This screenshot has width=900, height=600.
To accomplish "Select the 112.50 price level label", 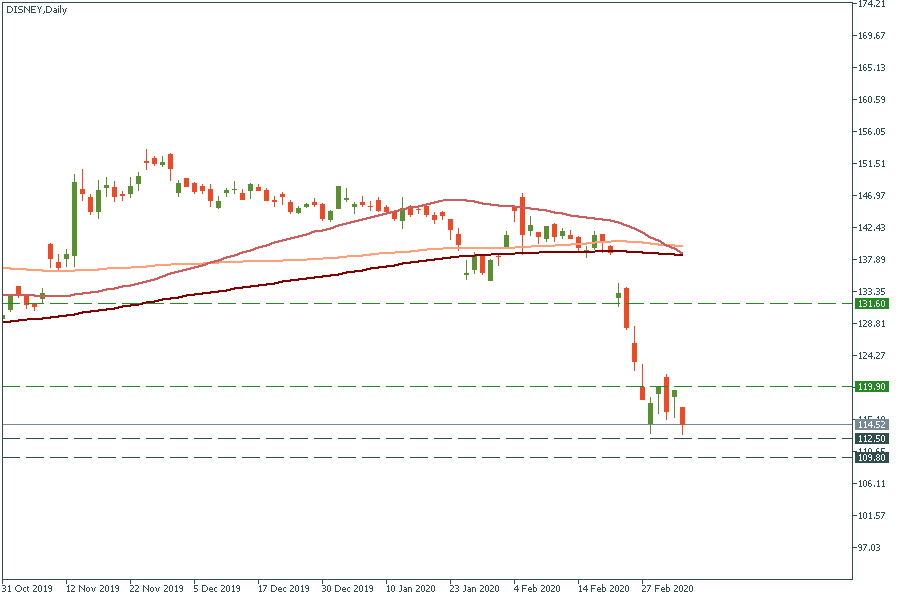I will coord(872,438).
